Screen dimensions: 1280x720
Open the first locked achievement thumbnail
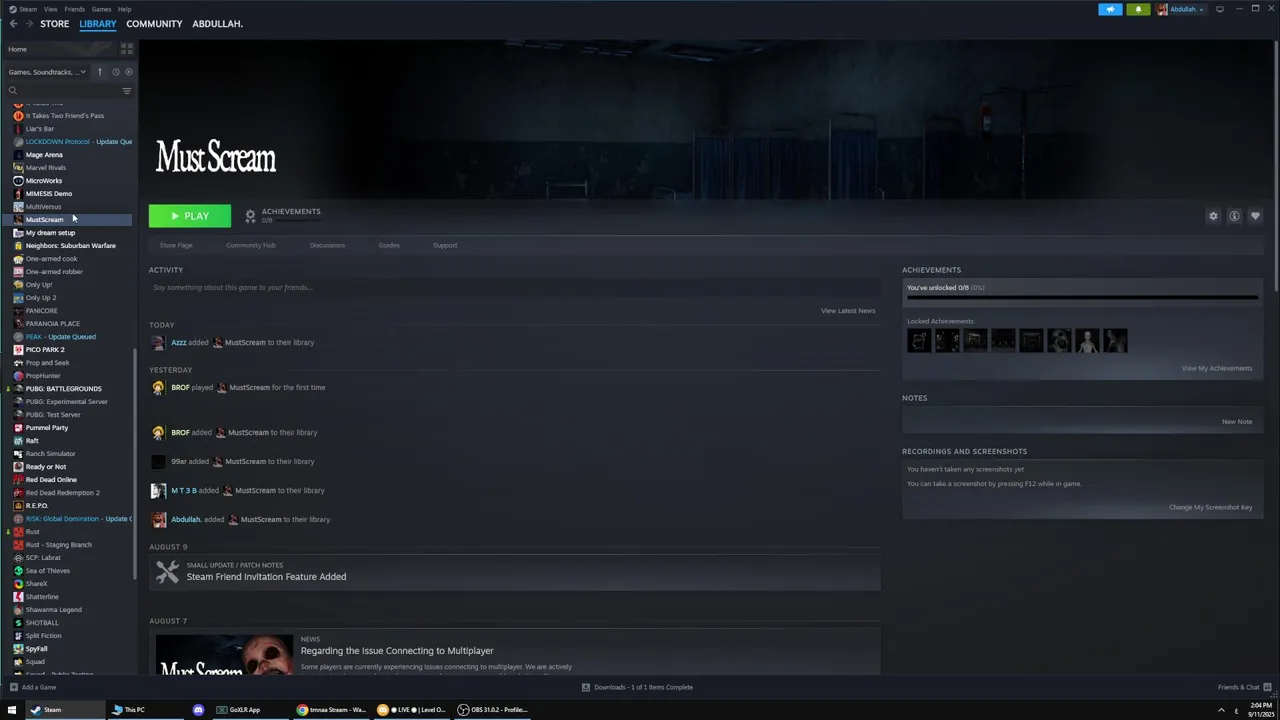click(x=919, y=341)
